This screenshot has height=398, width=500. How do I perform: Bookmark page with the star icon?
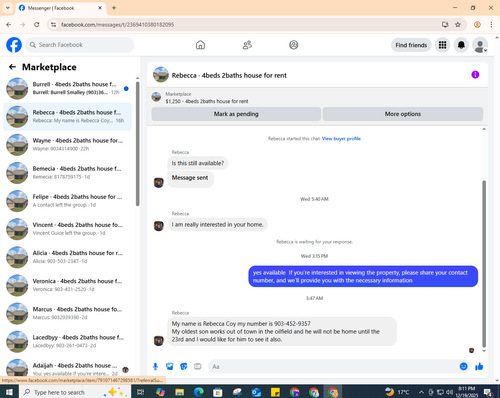click(458, 25)
